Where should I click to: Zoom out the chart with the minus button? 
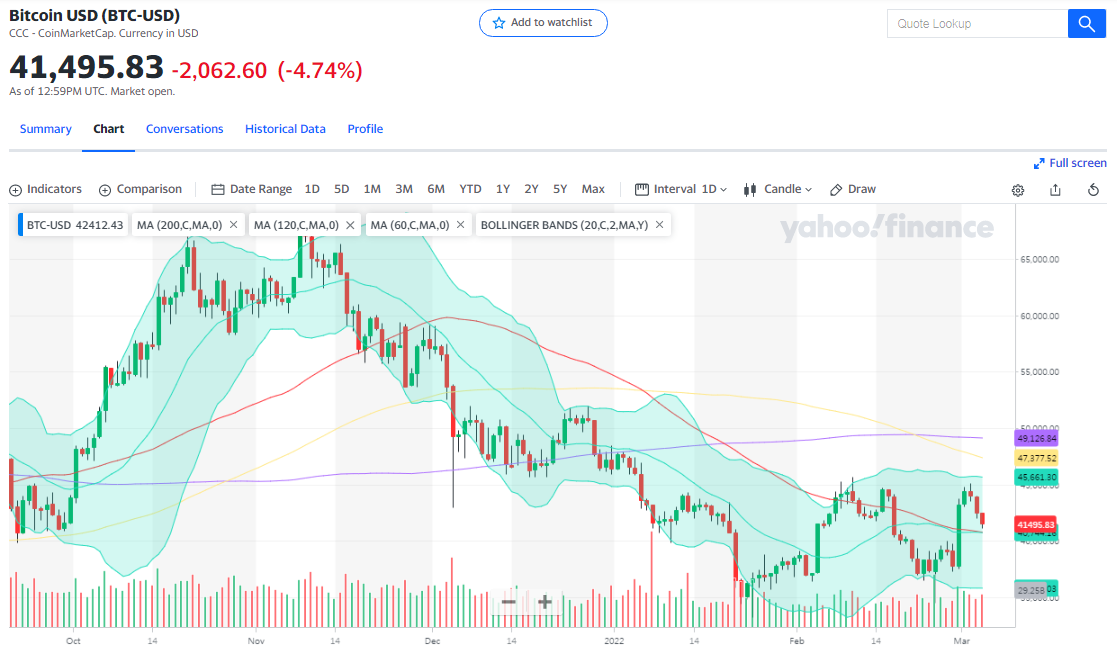(x=509, y=602)
